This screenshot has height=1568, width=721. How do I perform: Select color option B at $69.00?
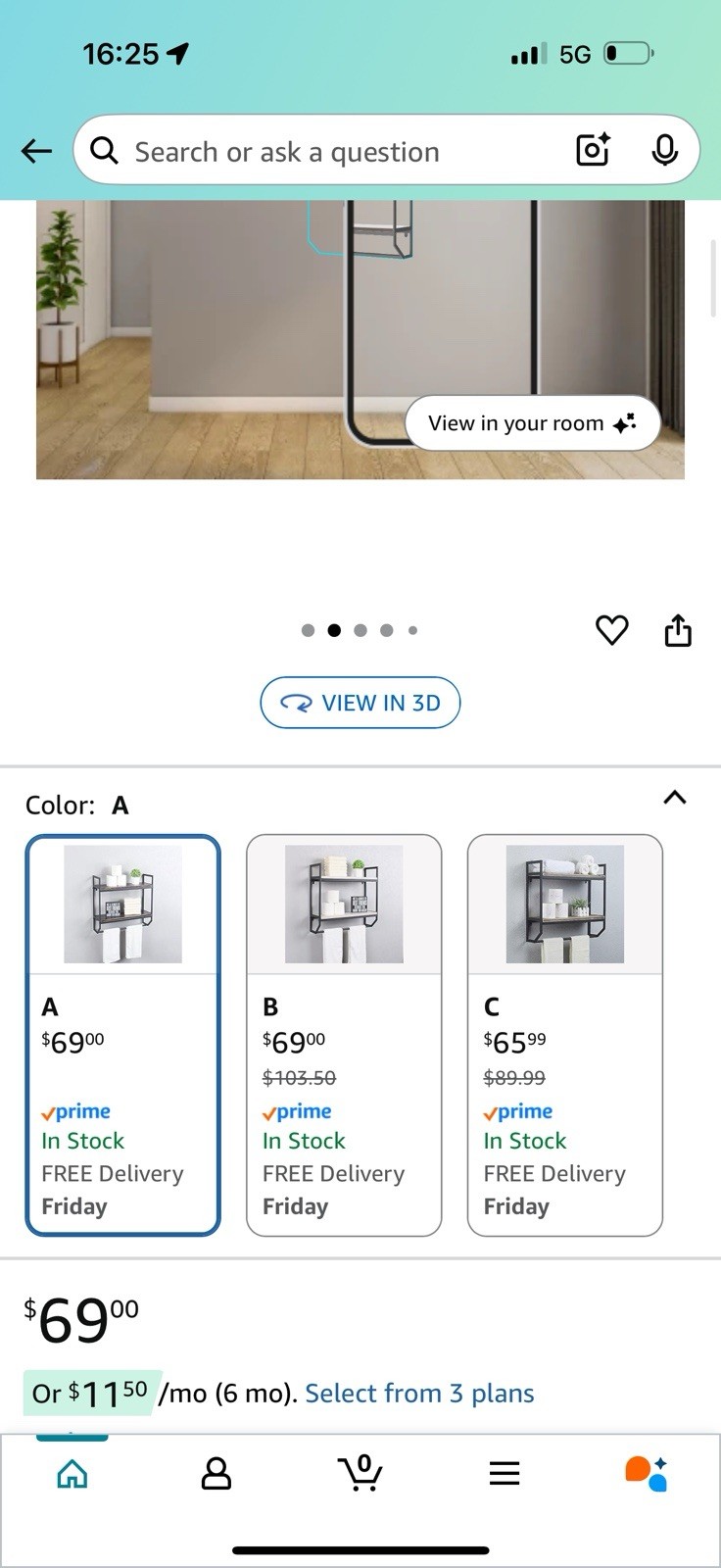coord(344,1035)
